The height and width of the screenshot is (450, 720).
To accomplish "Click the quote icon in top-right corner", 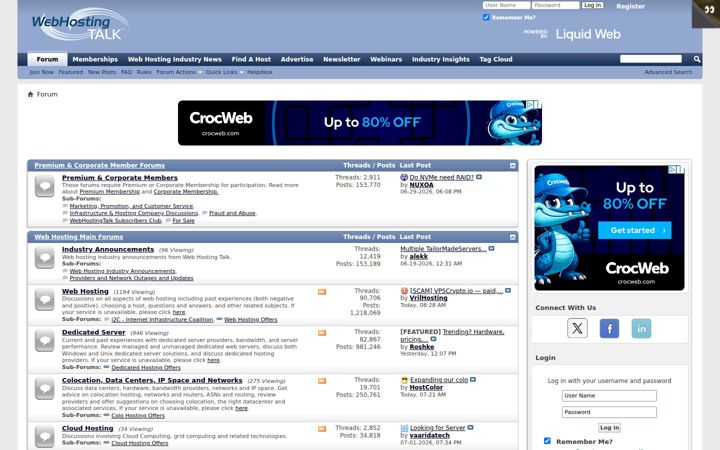I will click(x=709, y=11).
